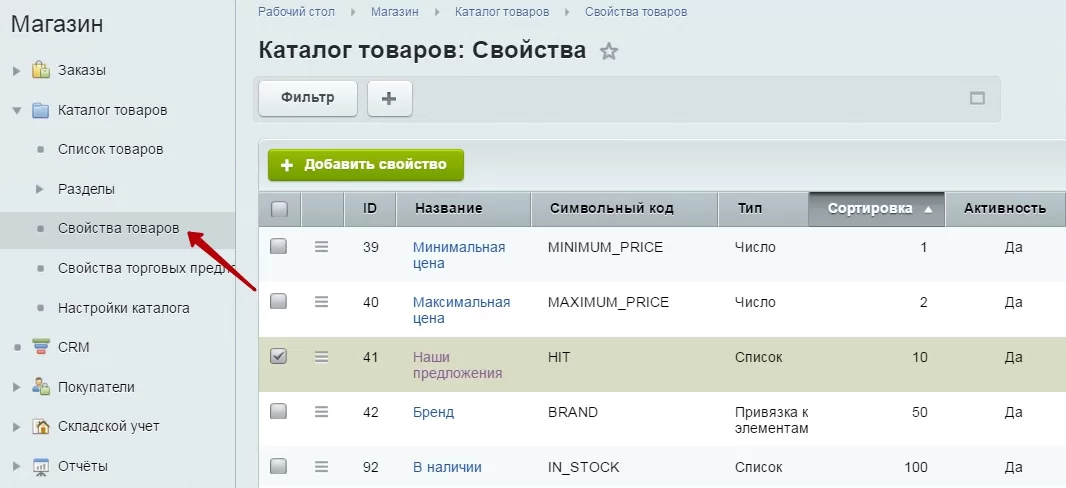Click the CRM funnel icon
The width and height of the screenshot is (1066, 488).
41,347
